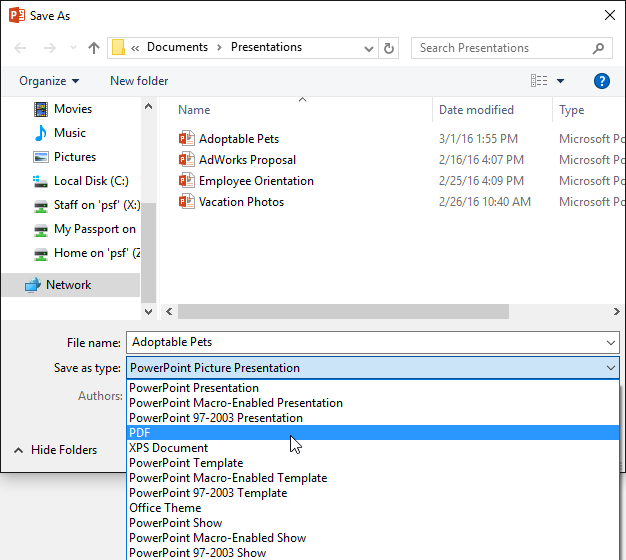This screenshot has height=560, width=626.
Task: Open the File name history dropdown arrow
Action: (610, 343)
